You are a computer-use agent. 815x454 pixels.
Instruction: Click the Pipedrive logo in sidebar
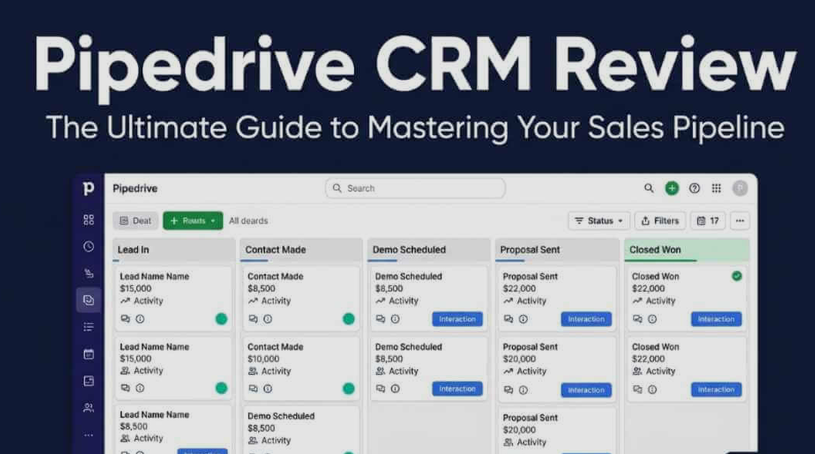pos(88,188)
